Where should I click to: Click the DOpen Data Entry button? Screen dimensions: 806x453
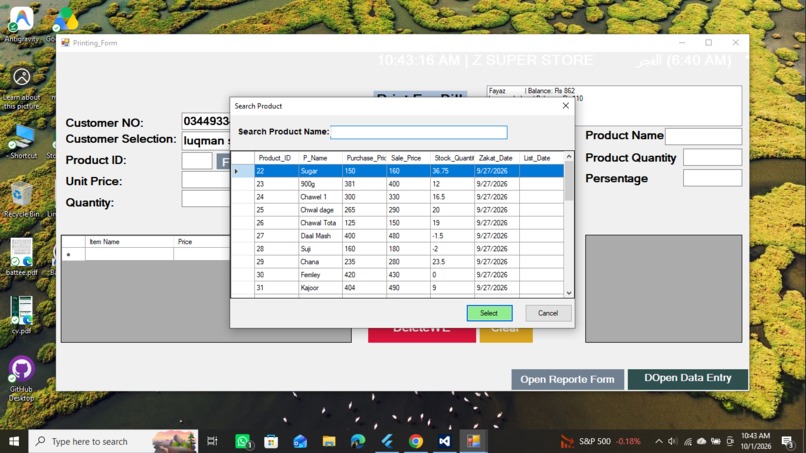(x=688, y=378)
